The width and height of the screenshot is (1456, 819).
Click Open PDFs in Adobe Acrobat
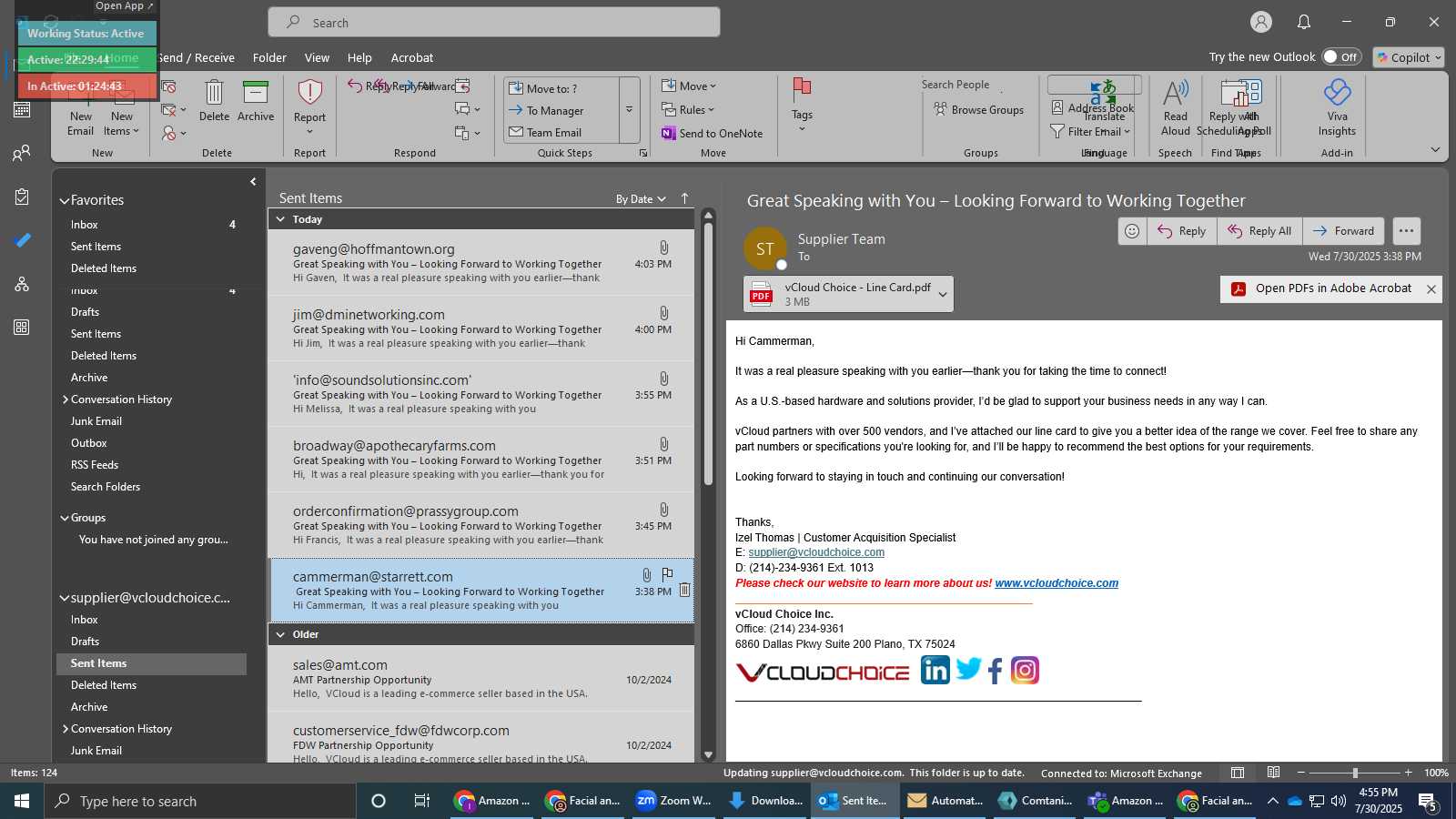pos(1321,288)
